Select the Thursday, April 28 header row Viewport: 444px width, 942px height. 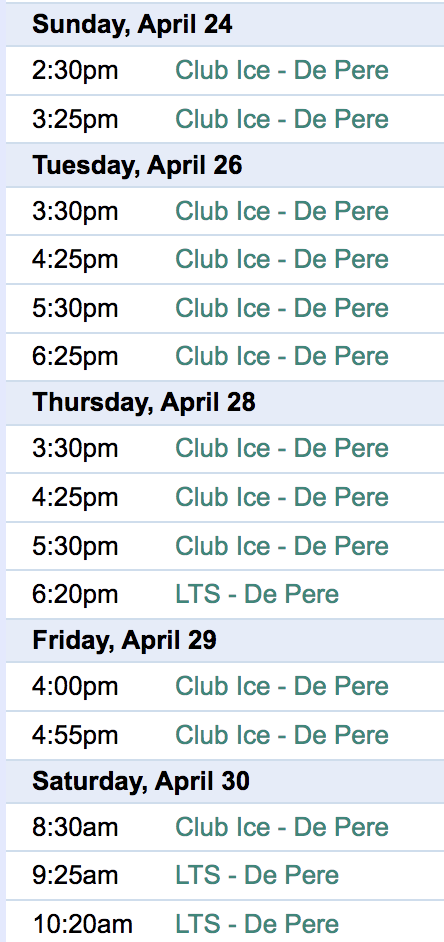pos(225,403)
